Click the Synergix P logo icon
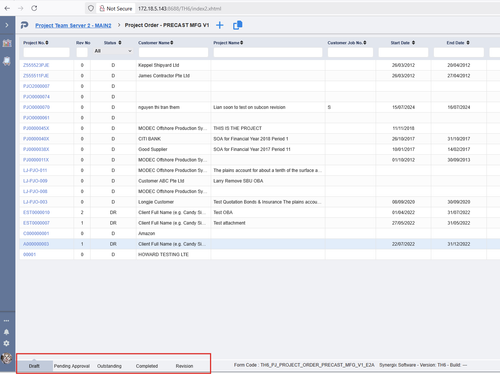The width and height of the screenshot is (500, 374). click(x=24, y=25)
